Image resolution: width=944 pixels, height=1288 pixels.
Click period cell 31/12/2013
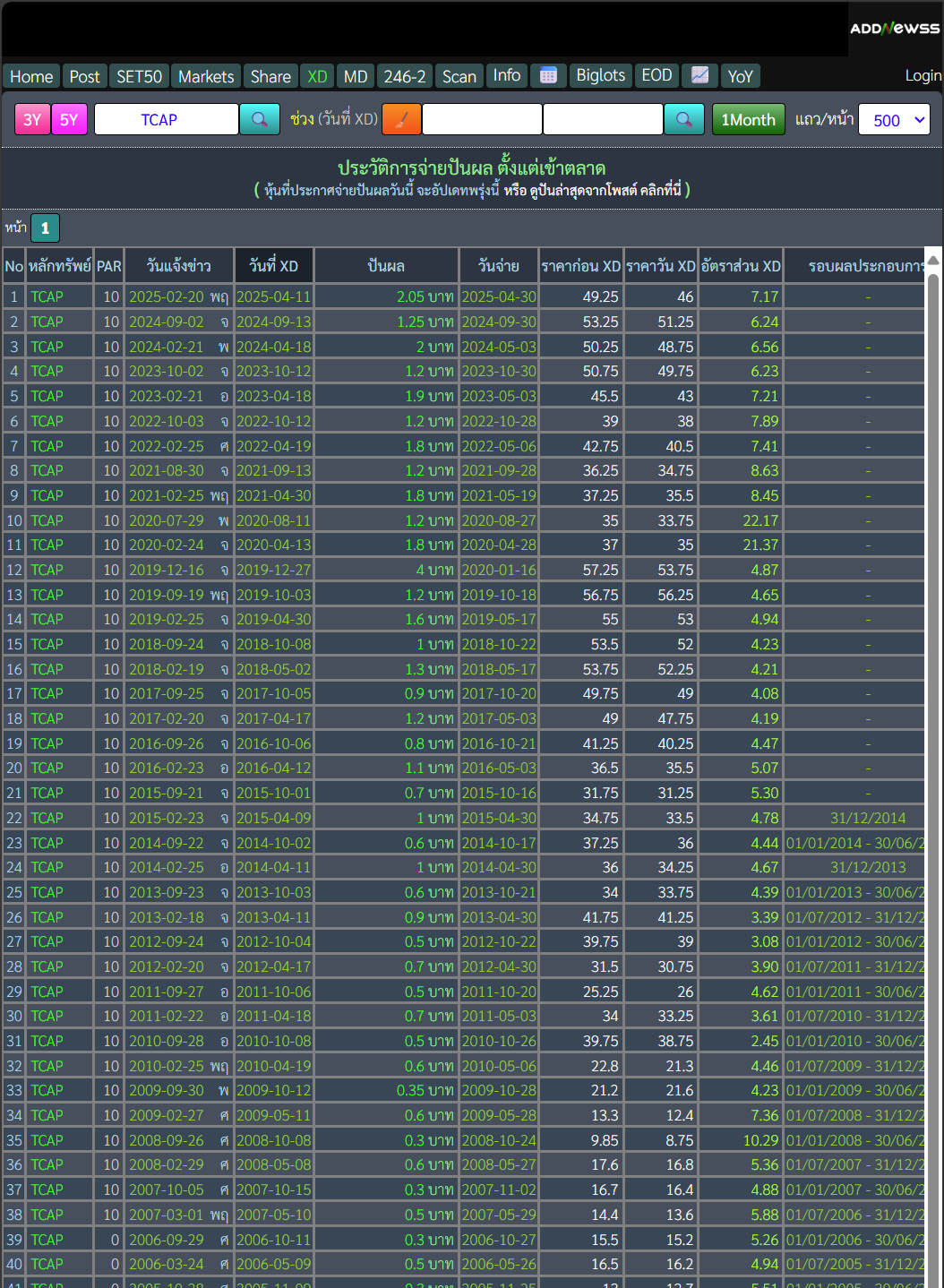(x=868, y=867)
